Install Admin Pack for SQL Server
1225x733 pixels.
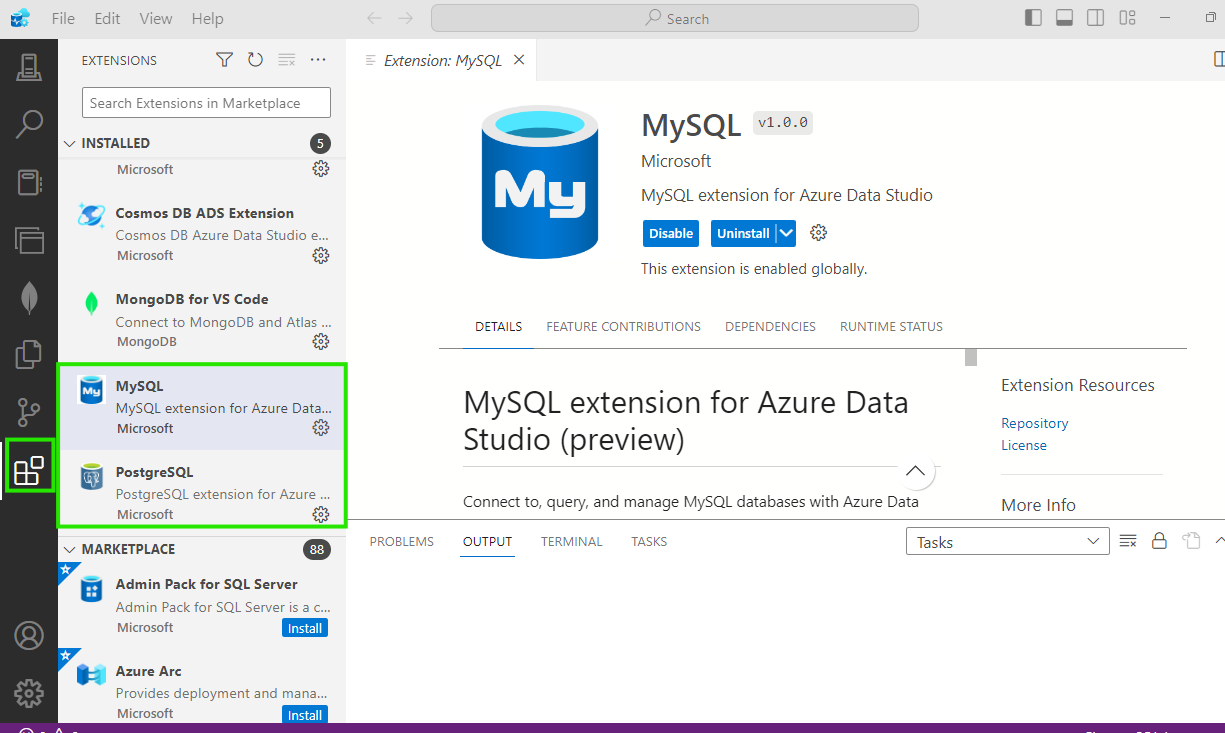click(305, 628)
